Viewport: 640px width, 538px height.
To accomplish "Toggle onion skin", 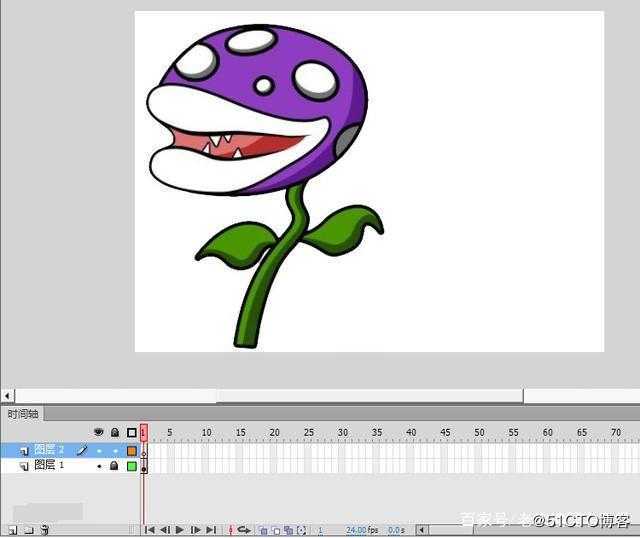I will 263,530.
